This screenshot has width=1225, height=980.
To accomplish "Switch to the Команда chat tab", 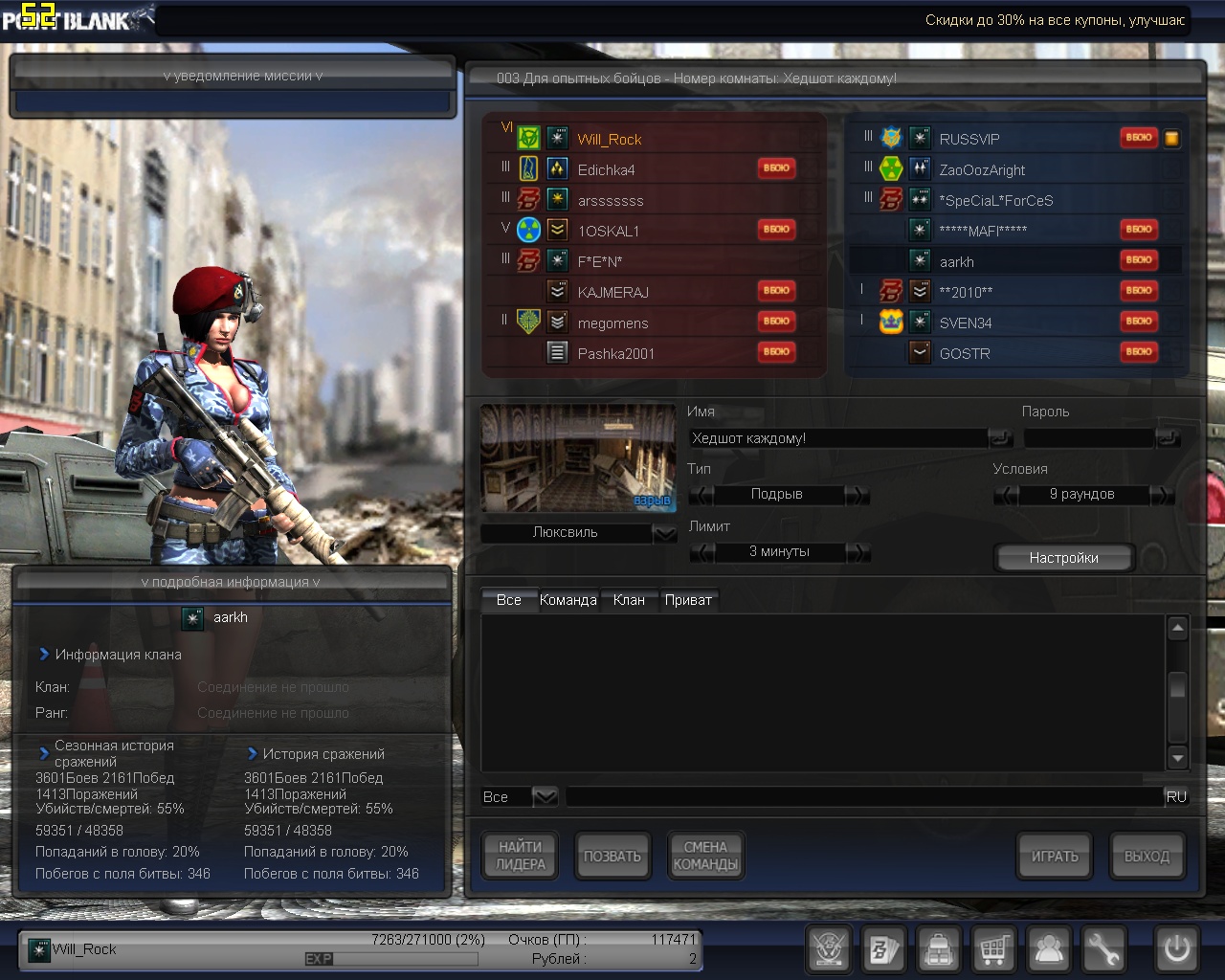I will [568, 600].
